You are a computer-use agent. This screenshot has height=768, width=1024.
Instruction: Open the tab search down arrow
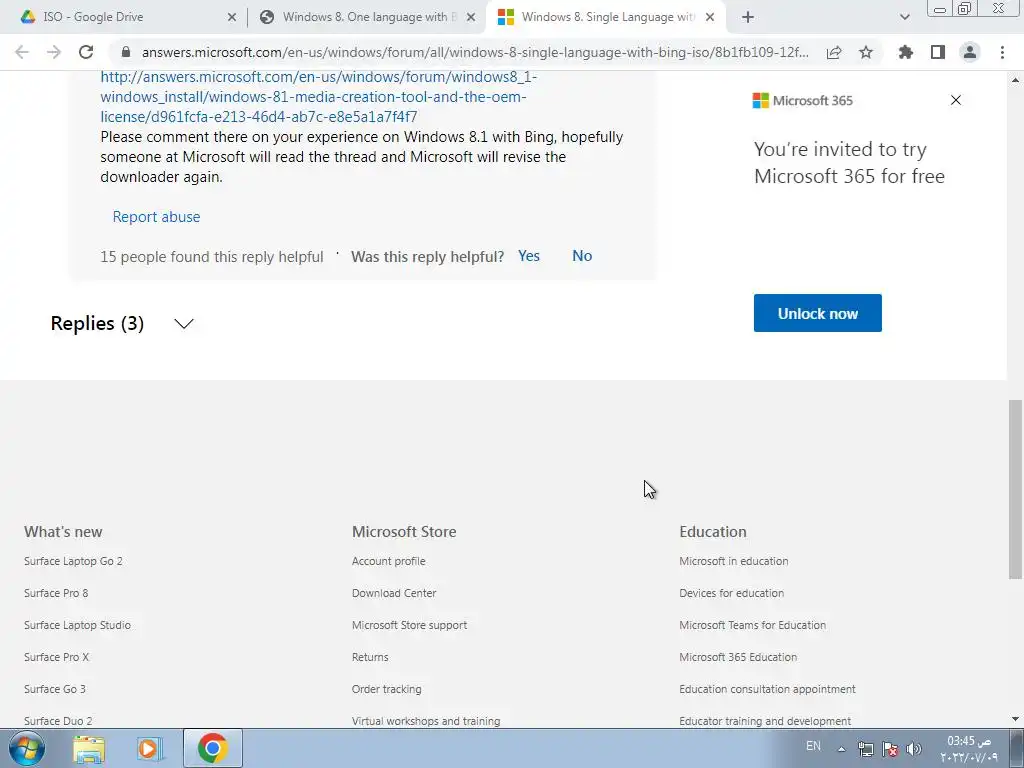coord(904,17)
